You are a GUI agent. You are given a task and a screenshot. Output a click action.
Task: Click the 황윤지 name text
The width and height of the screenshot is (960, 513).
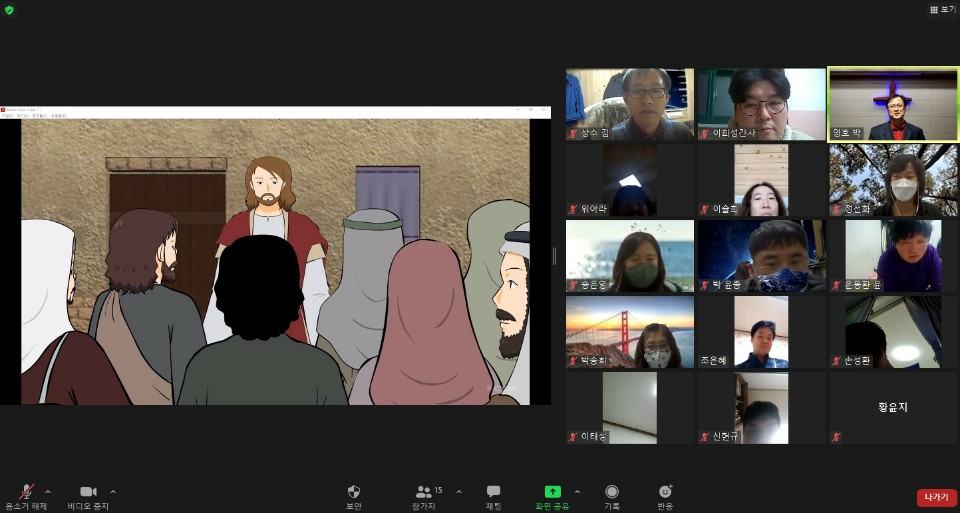pyautogui.click(x=893, y=407)
